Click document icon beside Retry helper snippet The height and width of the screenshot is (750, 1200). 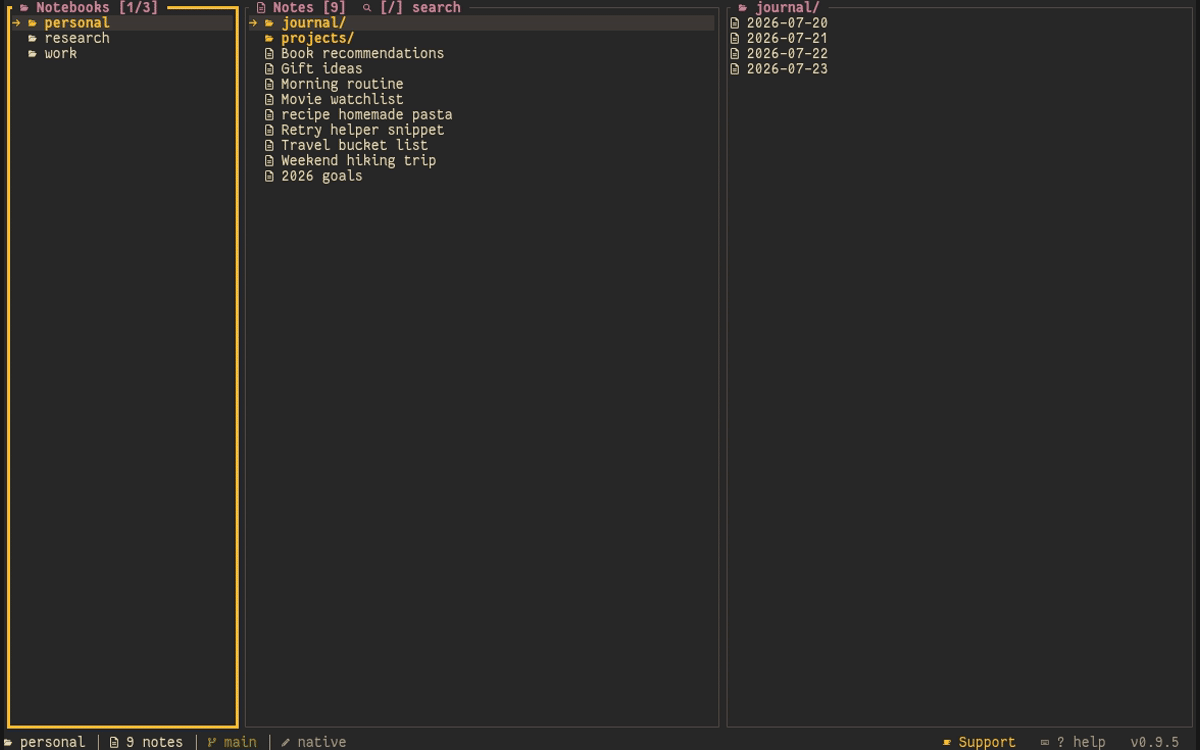coord(269,130)
